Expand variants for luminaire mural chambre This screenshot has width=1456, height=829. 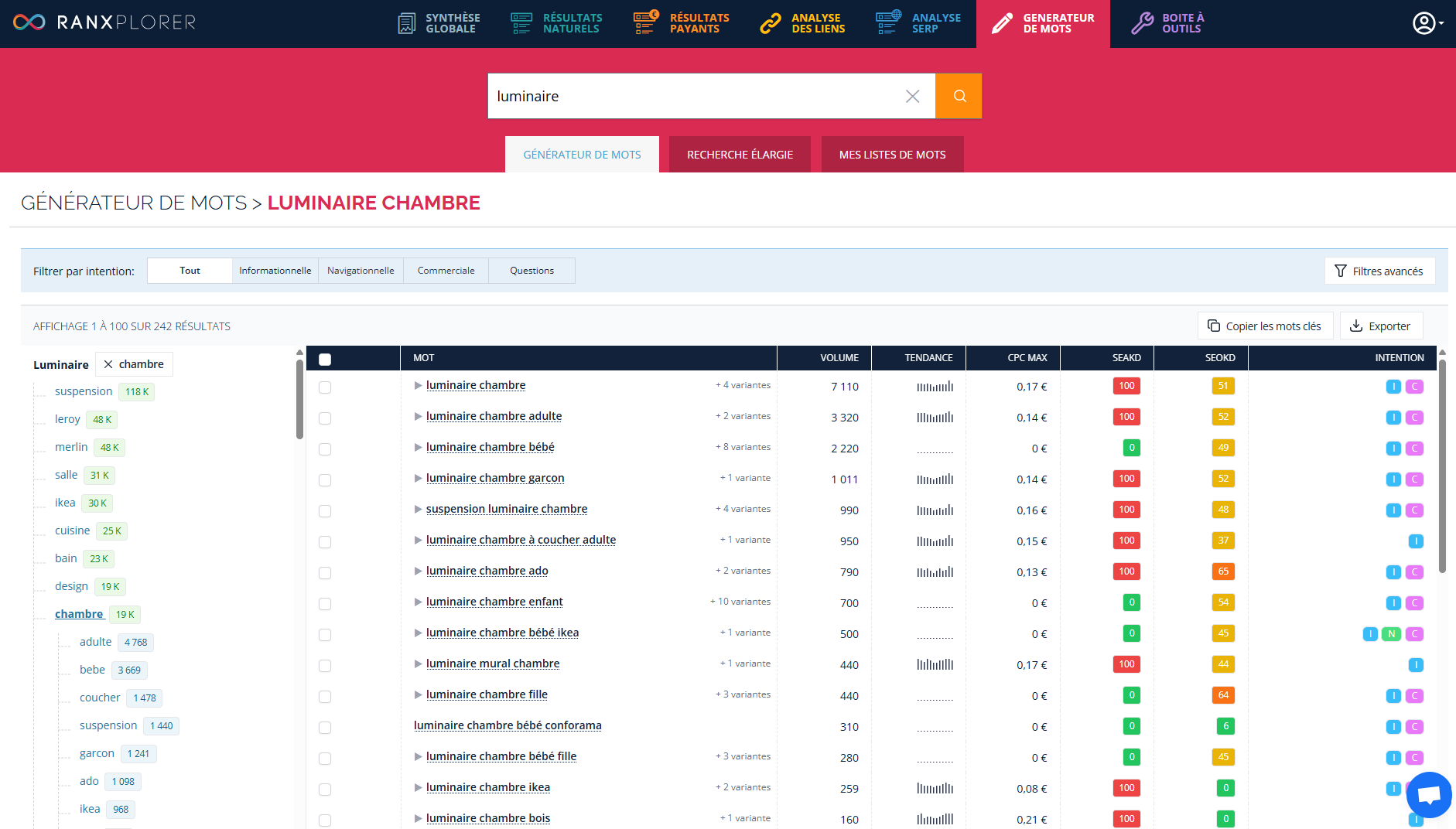click(418, 664)
